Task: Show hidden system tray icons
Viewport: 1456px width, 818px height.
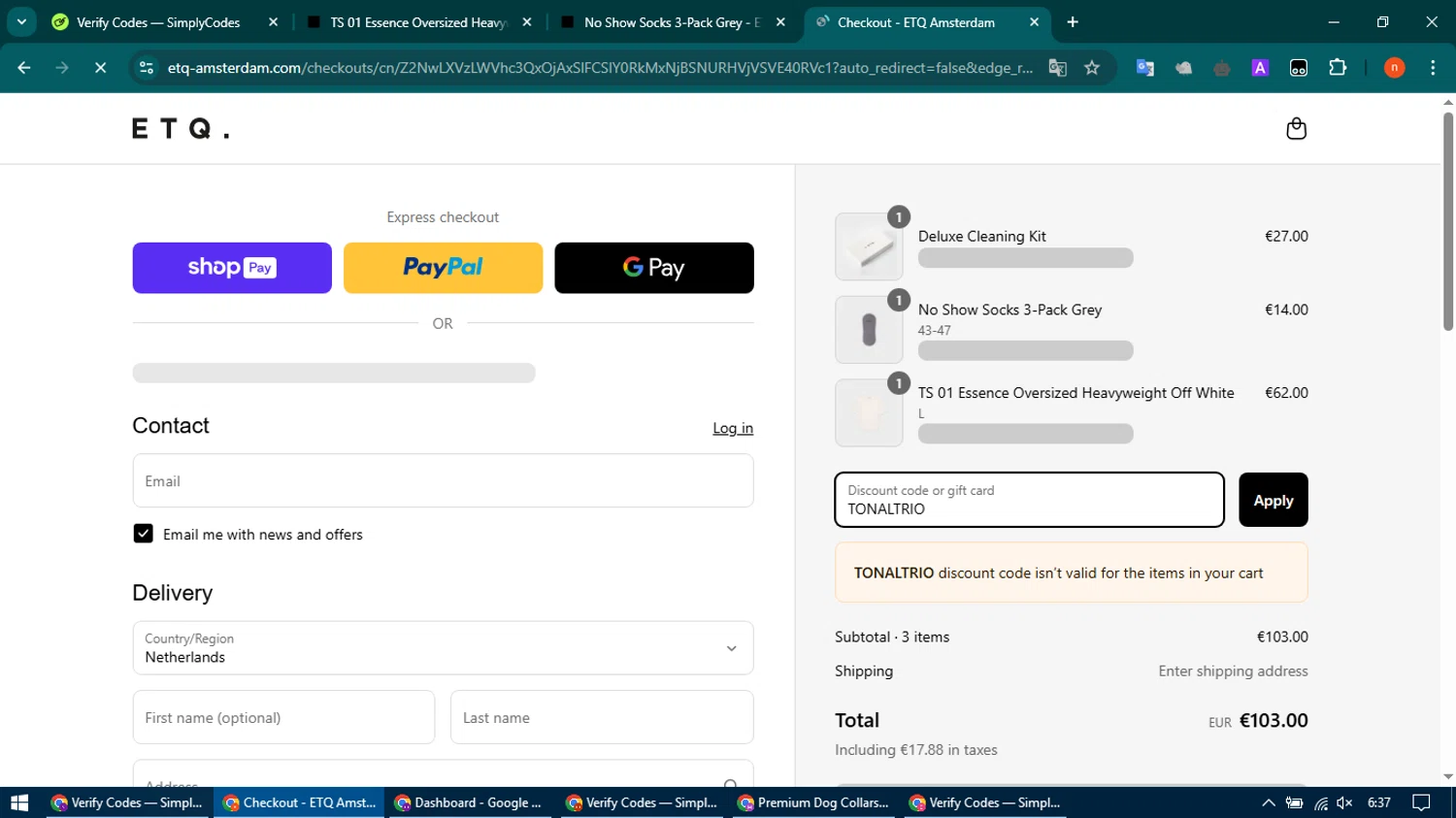Action: [1269, 802]
